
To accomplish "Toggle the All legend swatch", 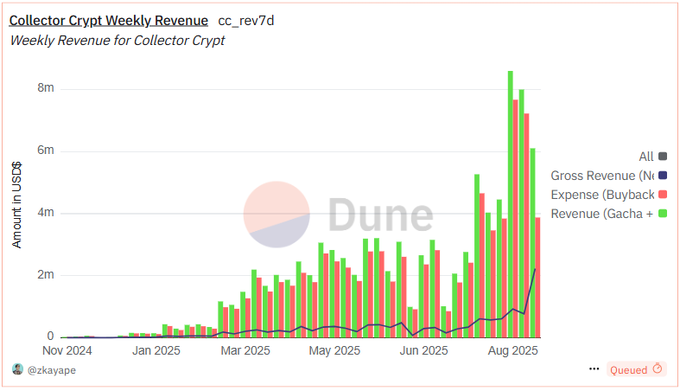I will coord(663,156).
